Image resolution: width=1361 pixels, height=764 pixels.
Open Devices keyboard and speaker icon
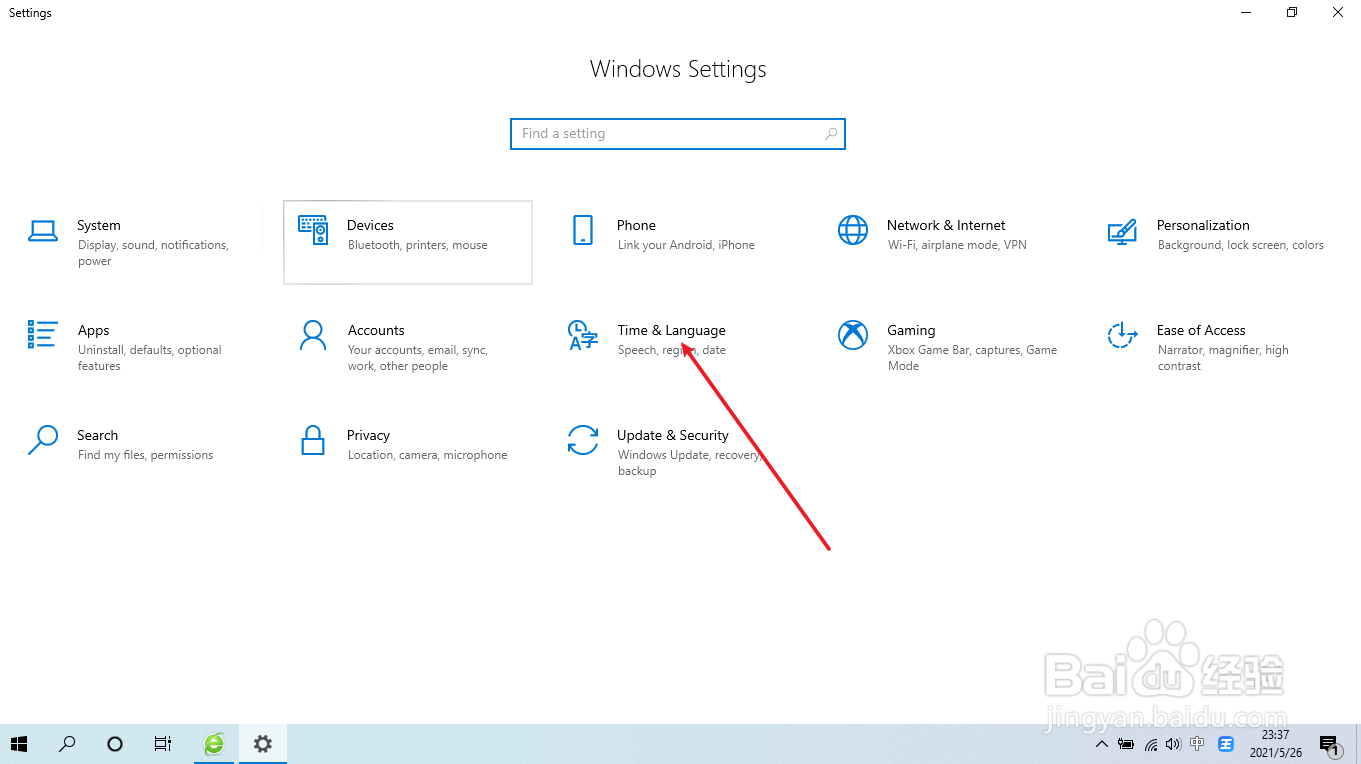(313, 231)
